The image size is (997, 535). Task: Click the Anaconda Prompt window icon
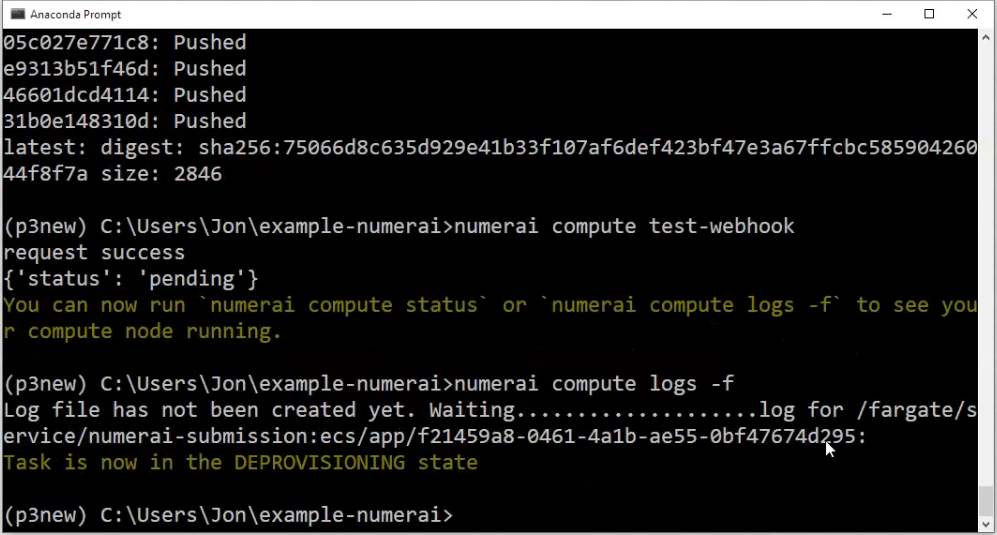pyautogui.click(x=17, y=14)
